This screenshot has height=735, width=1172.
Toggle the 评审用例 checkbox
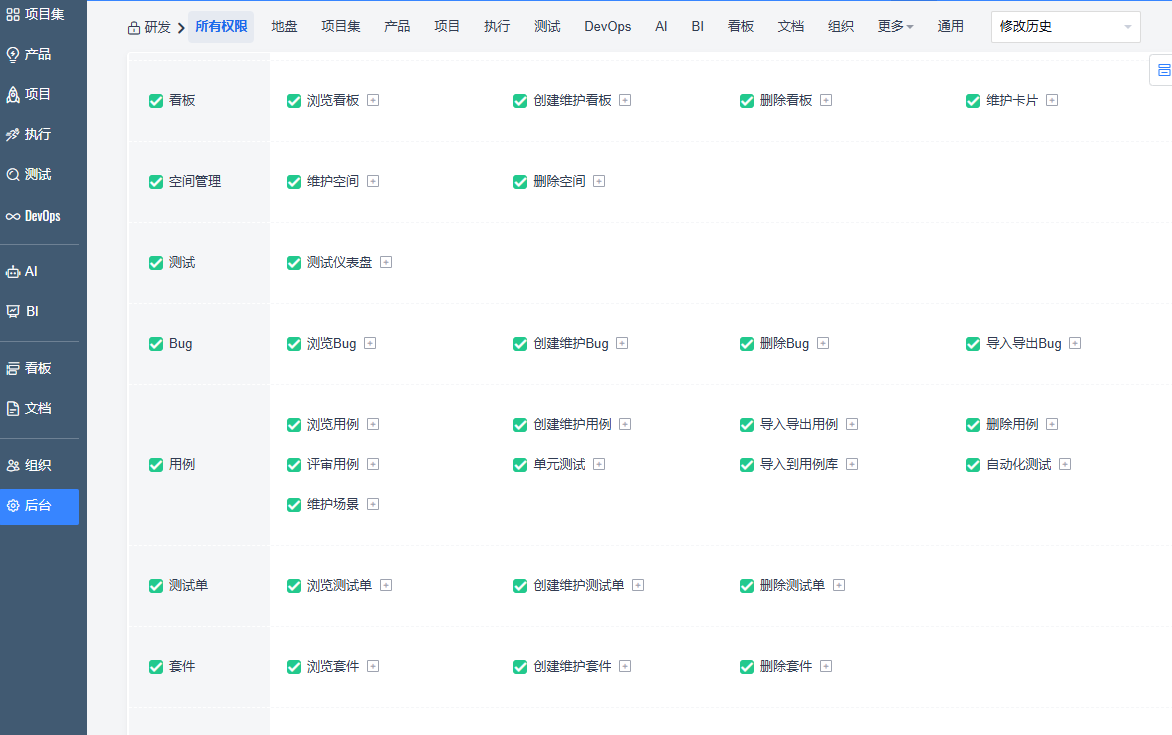click(x=294, y=465)
